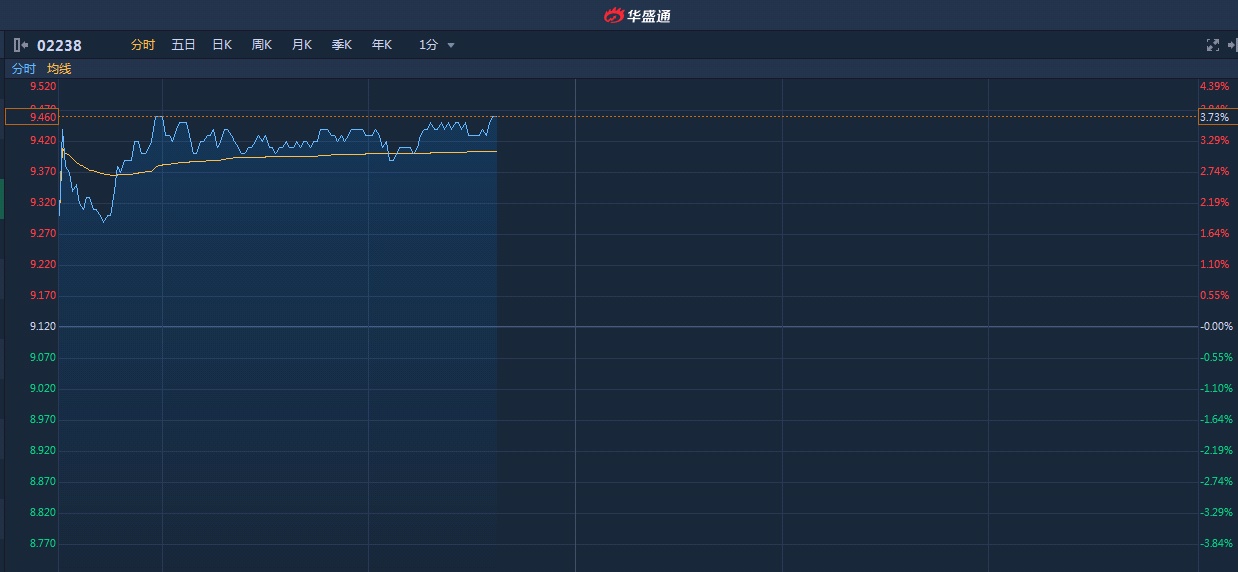Viewport: 1238px width, 572px height.
Task: Click the 9.070 price axis label
Action: coord(43,358)
